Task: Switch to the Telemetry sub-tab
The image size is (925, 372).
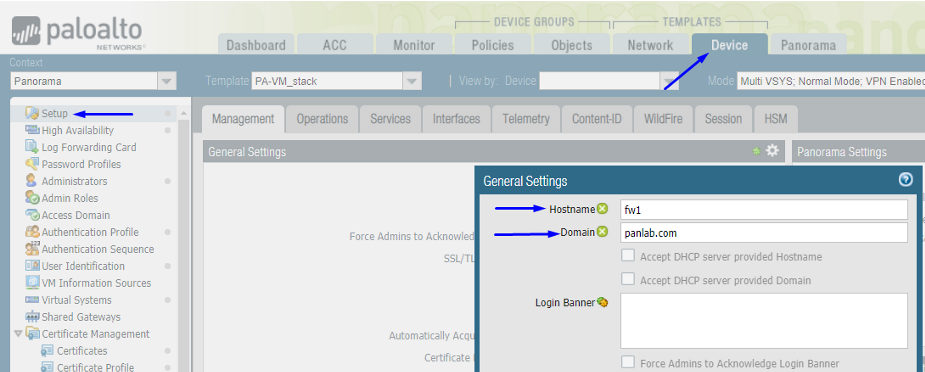Action: click(526, 119)
